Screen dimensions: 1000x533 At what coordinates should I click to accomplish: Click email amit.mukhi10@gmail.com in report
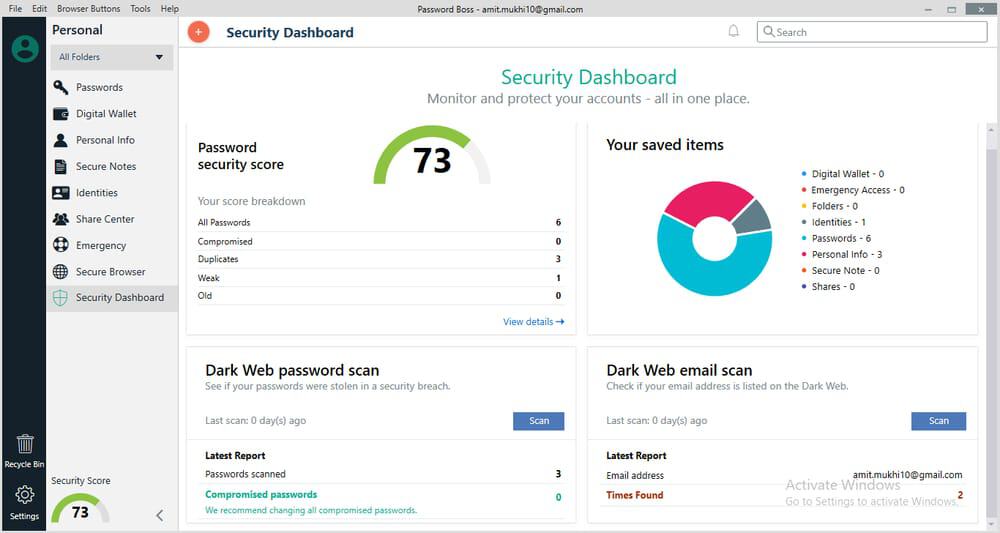(908, 474)
